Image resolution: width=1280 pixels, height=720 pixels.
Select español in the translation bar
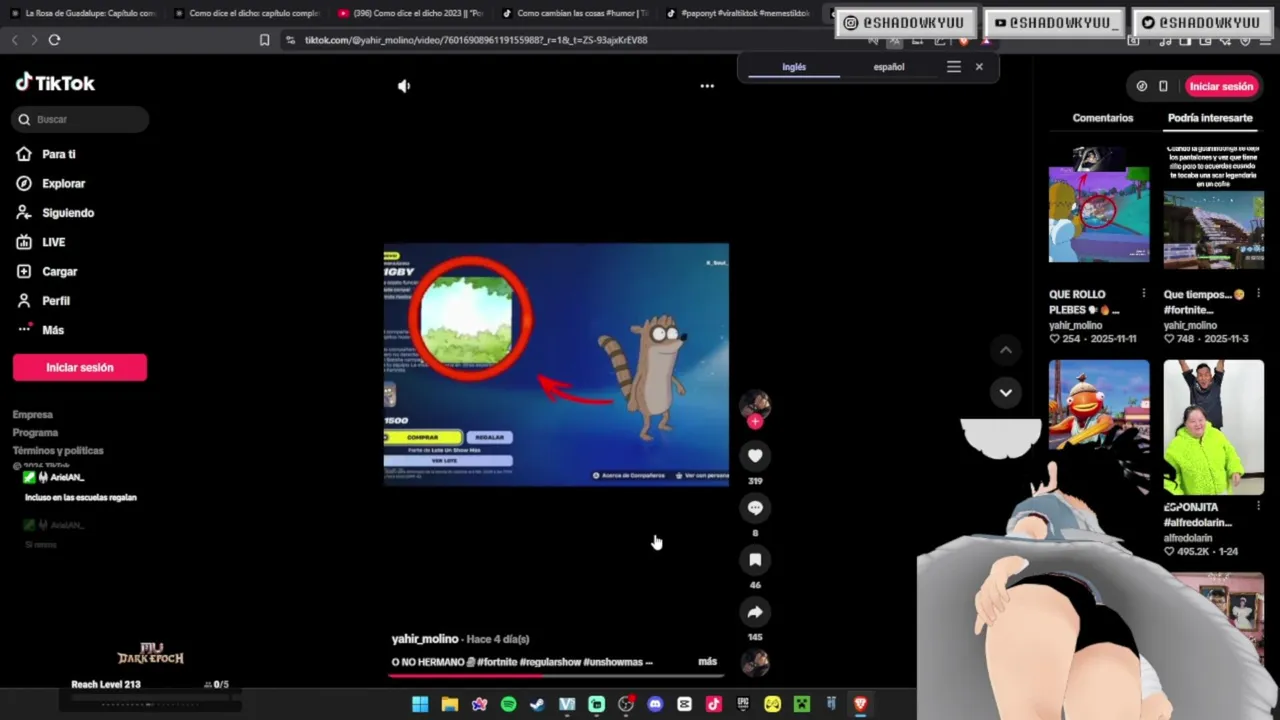[889, 67]
